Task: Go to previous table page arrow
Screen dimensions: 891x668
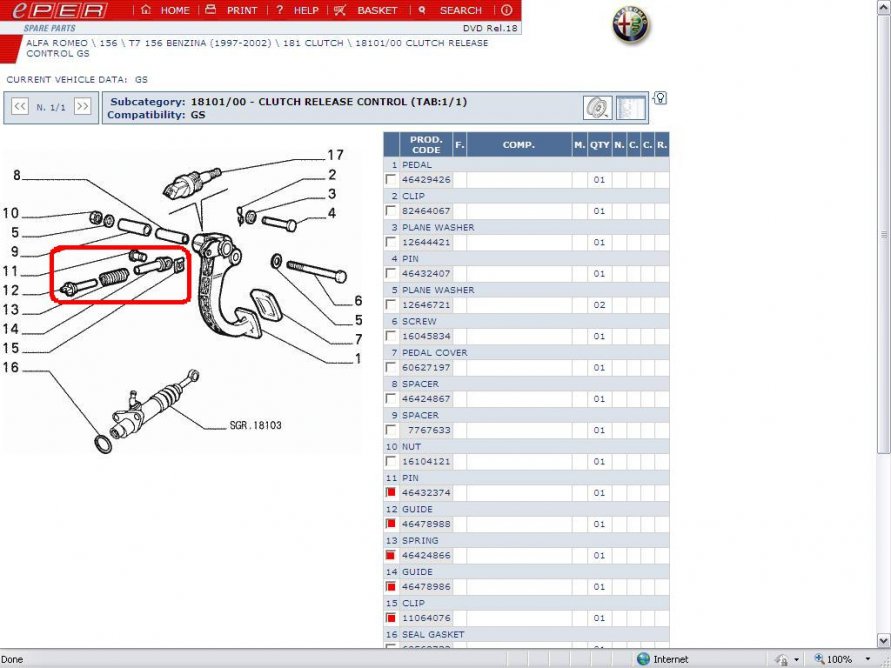Action: [x=19, y=106]
